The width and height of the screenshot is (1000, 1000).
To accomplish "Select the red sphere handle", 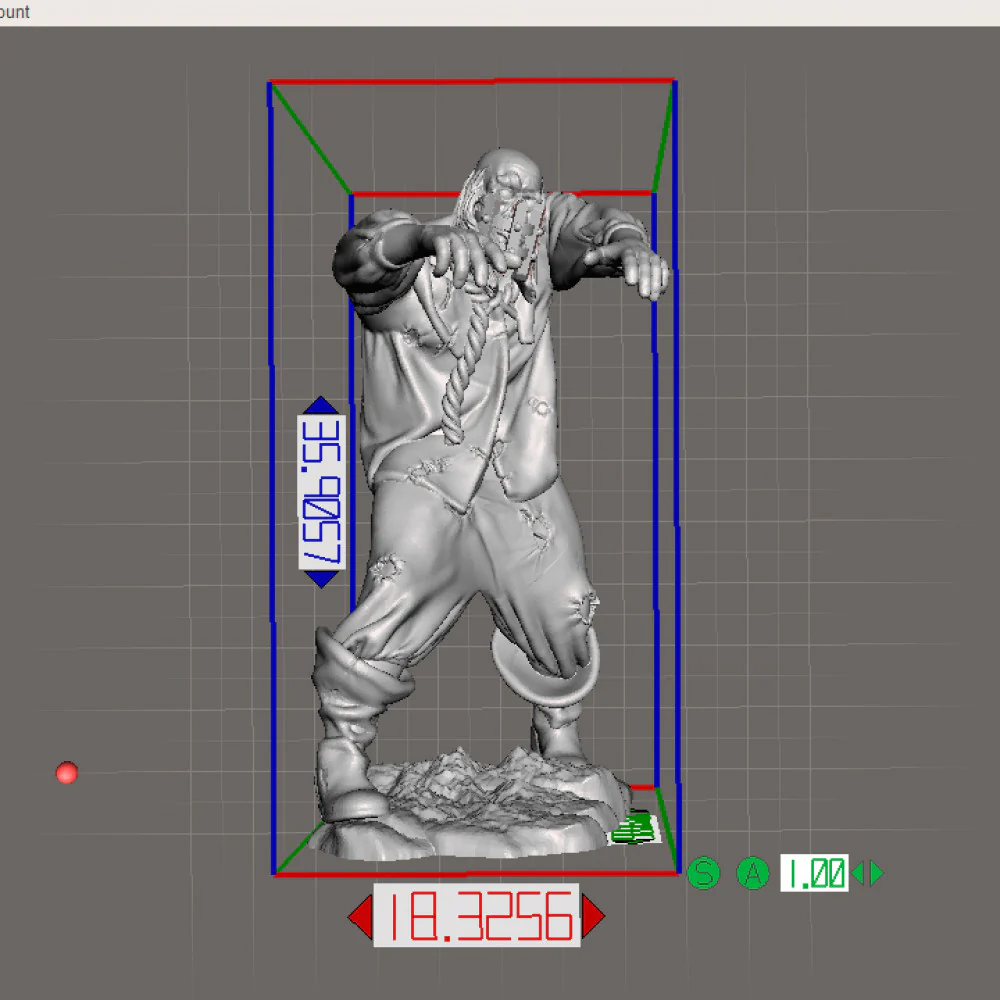I will (66, 772).
